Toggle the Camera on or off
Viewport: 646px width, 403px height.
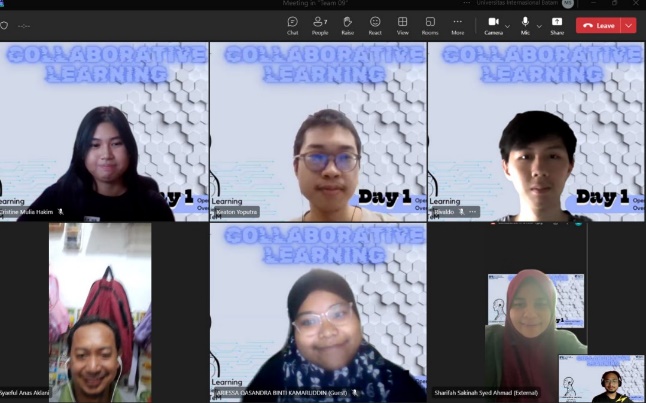493,26
